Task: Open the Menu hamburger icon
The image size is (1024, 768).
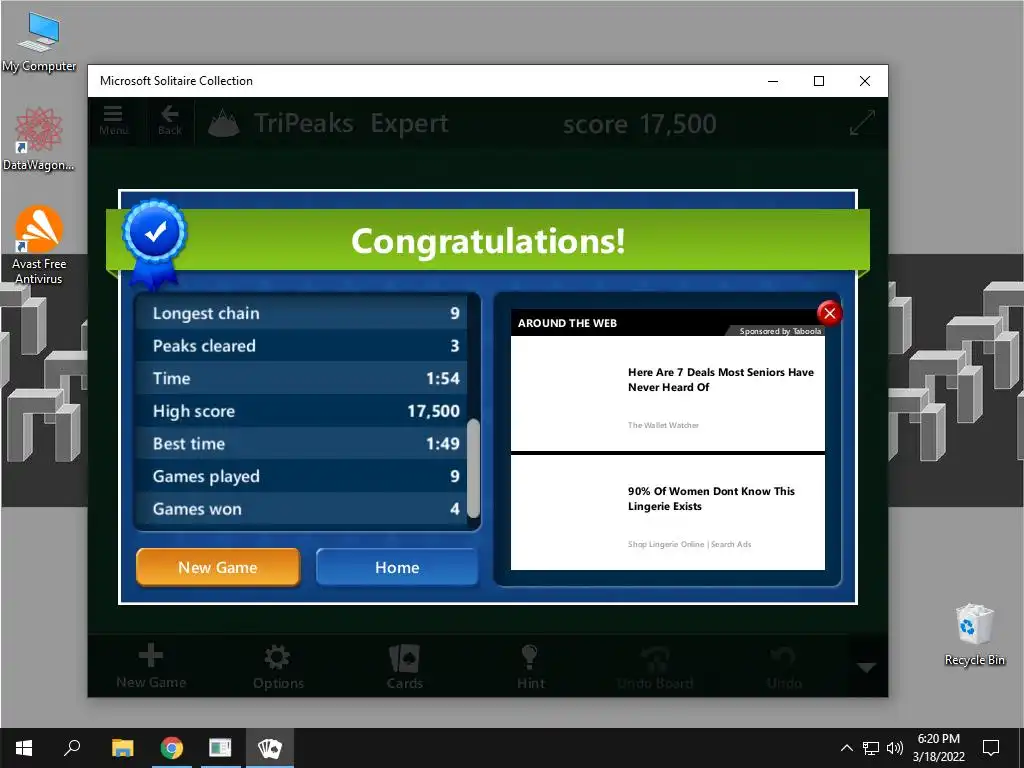Action: click(x=113, y=120)
